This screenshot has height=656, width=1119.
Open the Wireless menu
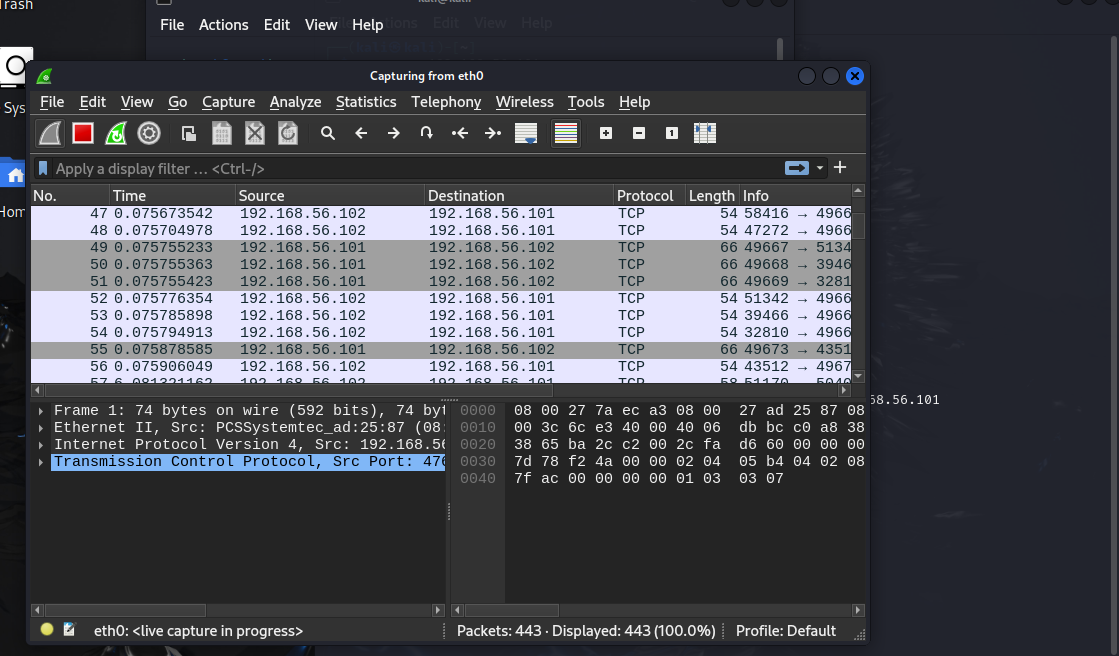click(x=525, y=102)
